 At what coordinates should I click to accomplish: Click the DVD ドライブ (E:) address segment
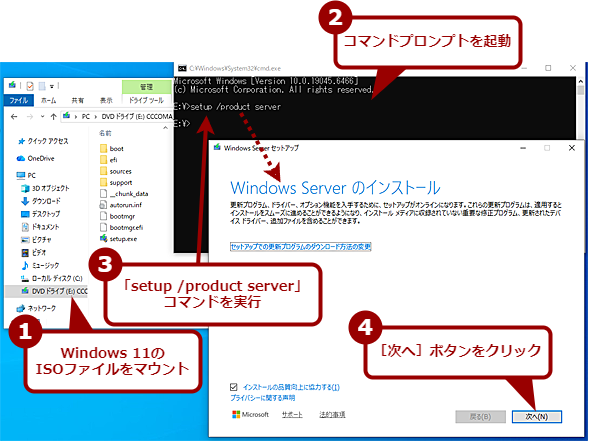[137, 117]
